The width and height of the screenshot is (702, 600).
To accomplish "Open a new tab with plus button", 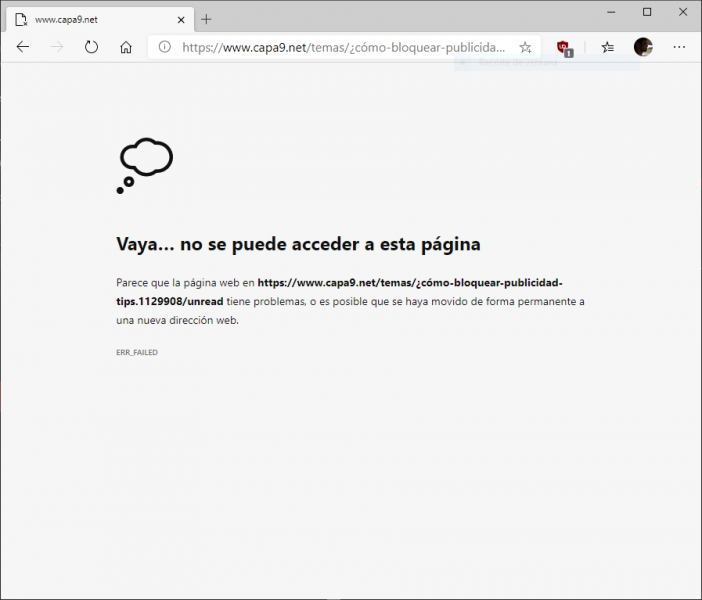I will click(x=207, y=19).
